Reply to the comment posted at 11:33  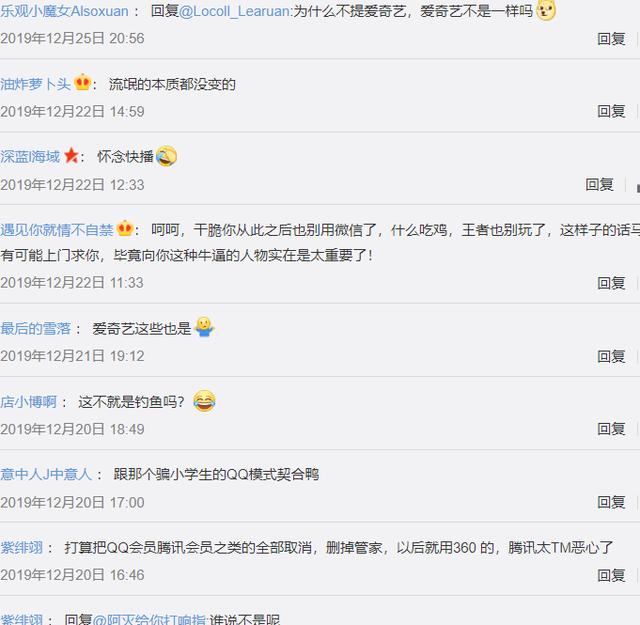(x=611, y=283)
